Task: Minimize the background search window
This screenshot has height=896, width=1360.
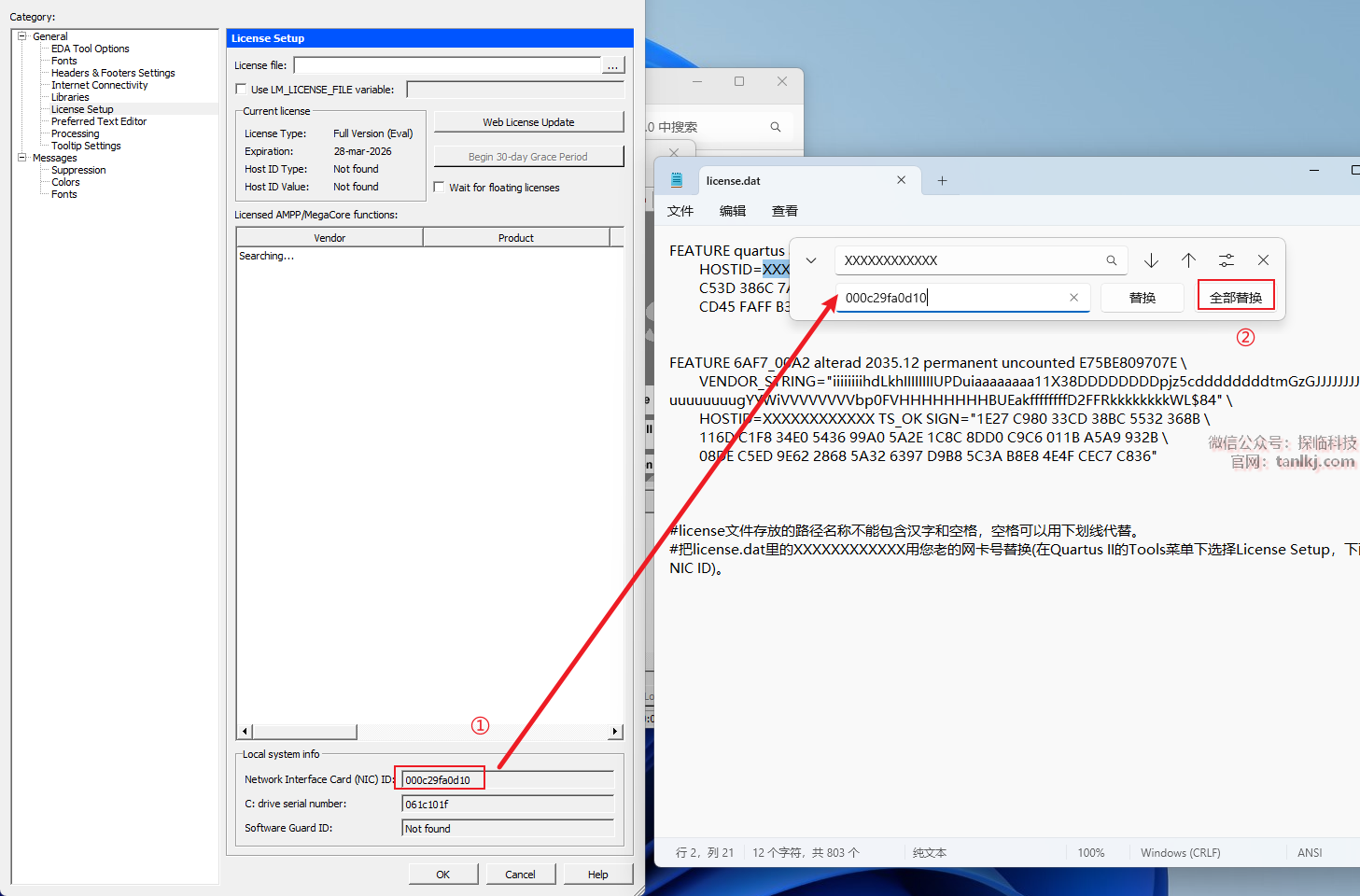Action: pyautogui.click(x=696, y=81)
